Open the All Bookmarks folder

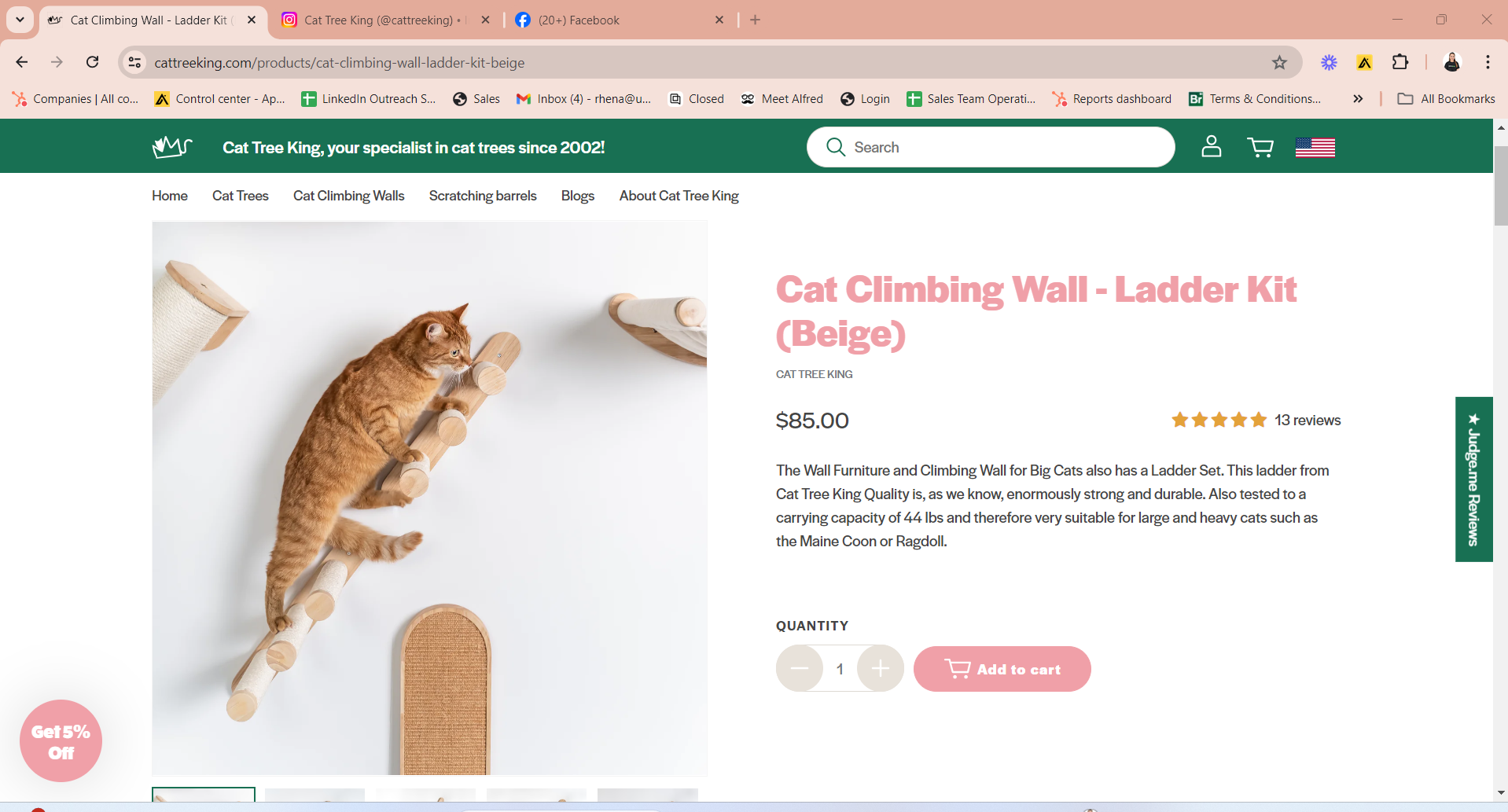pos(1447,99)
